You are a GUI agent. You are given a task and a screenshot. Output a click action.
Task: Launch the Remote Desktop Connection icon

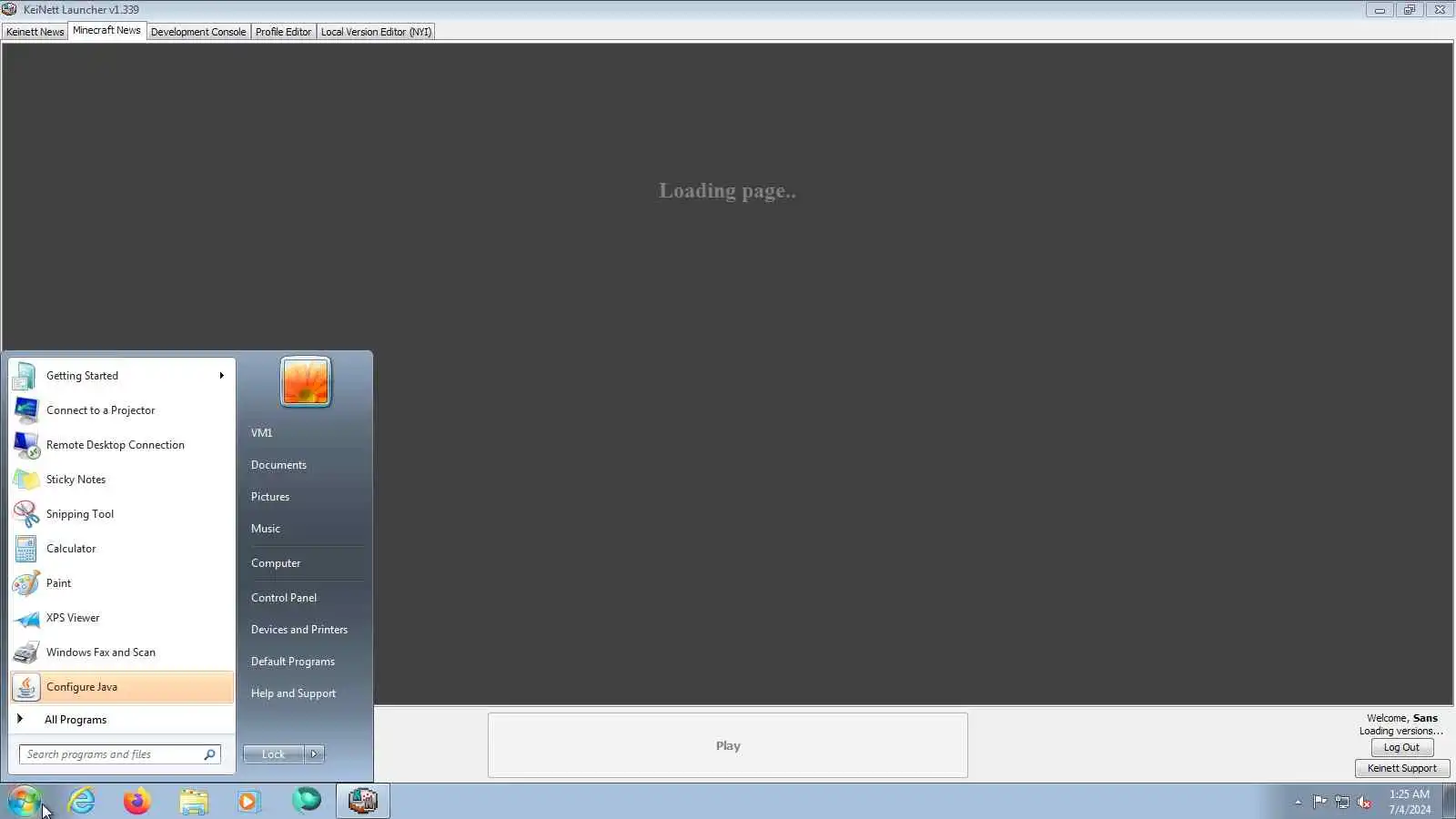(x=25, y=445)
